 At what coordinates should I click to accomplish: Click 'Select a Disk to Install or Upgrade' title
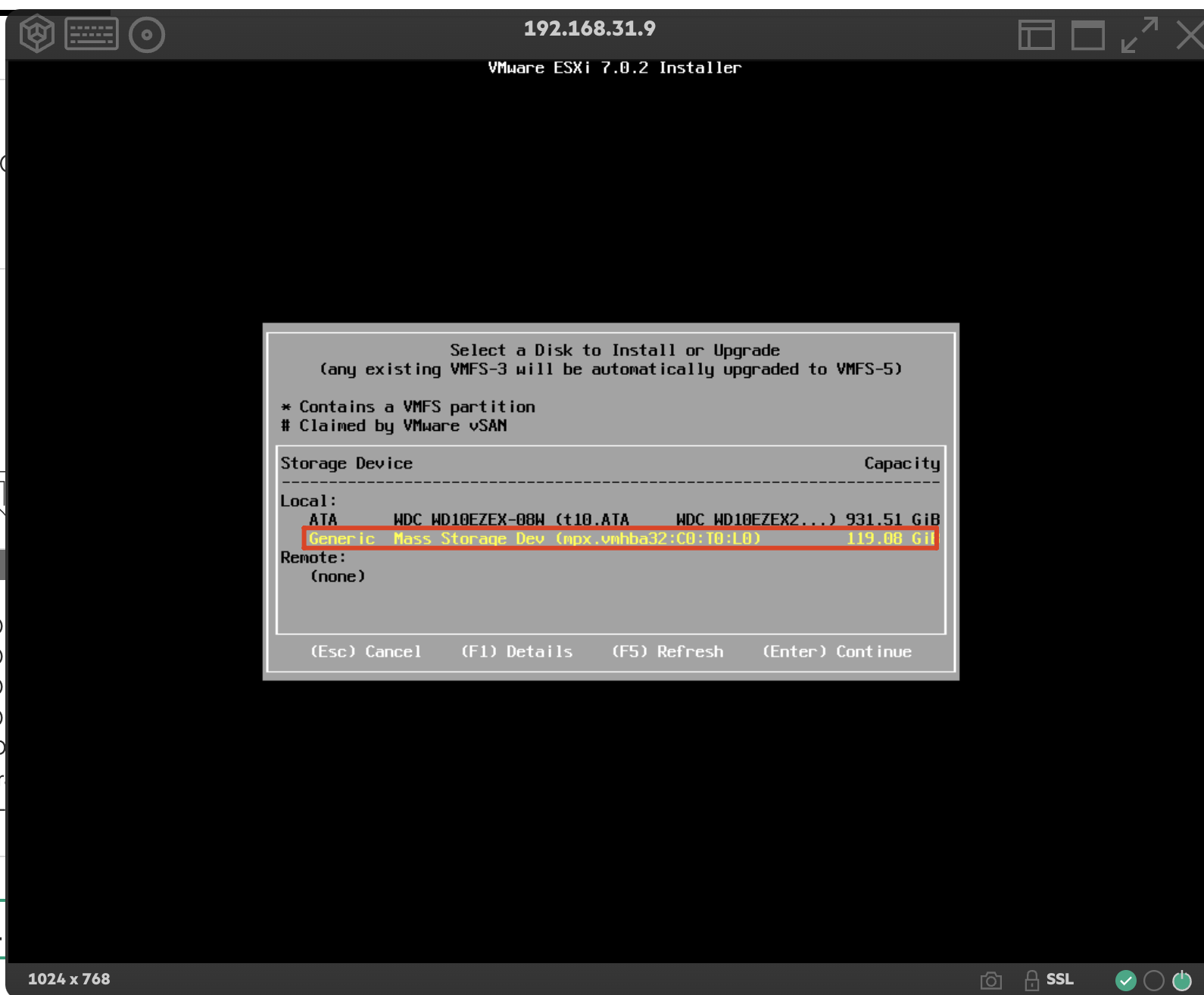pyautogui.click(x=615, y=350)
